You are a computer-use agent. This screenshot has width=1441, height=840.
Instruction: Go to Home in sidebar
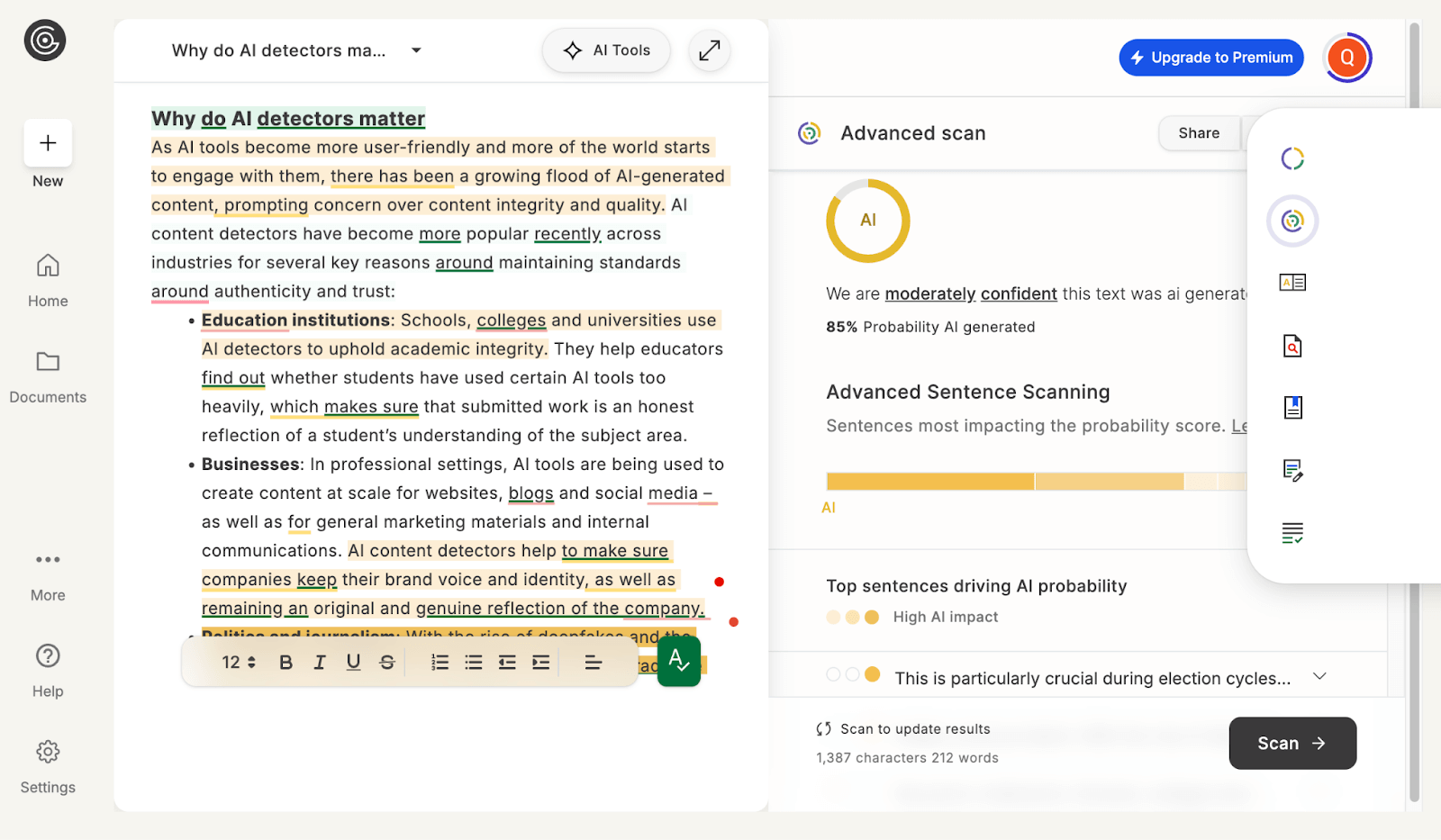click(x=48, y=280)
